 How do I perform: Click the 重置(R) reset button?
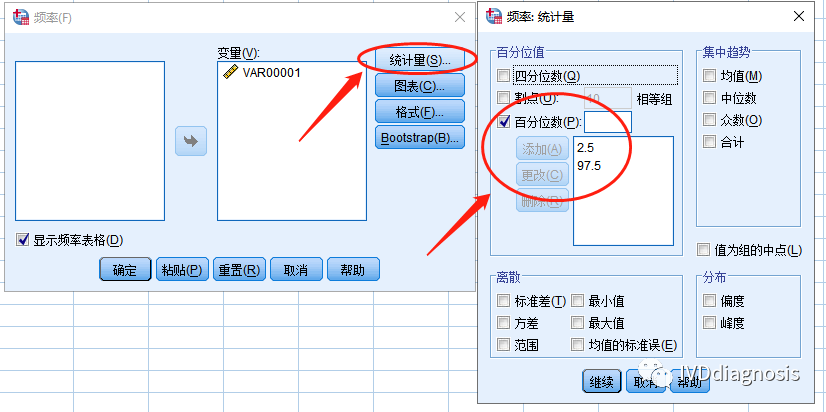(x=239, y=269)
